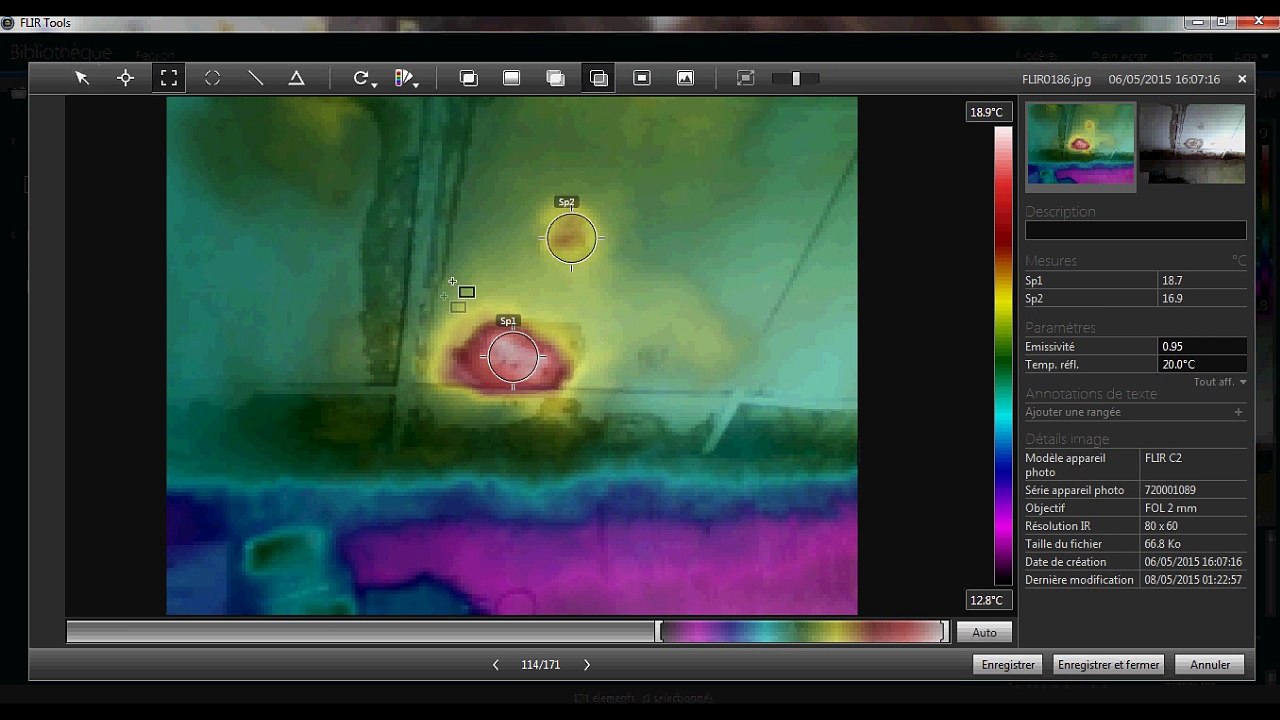Select the spot meter measurement tool
Viewport: 1280px width, 720px height.
[125, 78]
